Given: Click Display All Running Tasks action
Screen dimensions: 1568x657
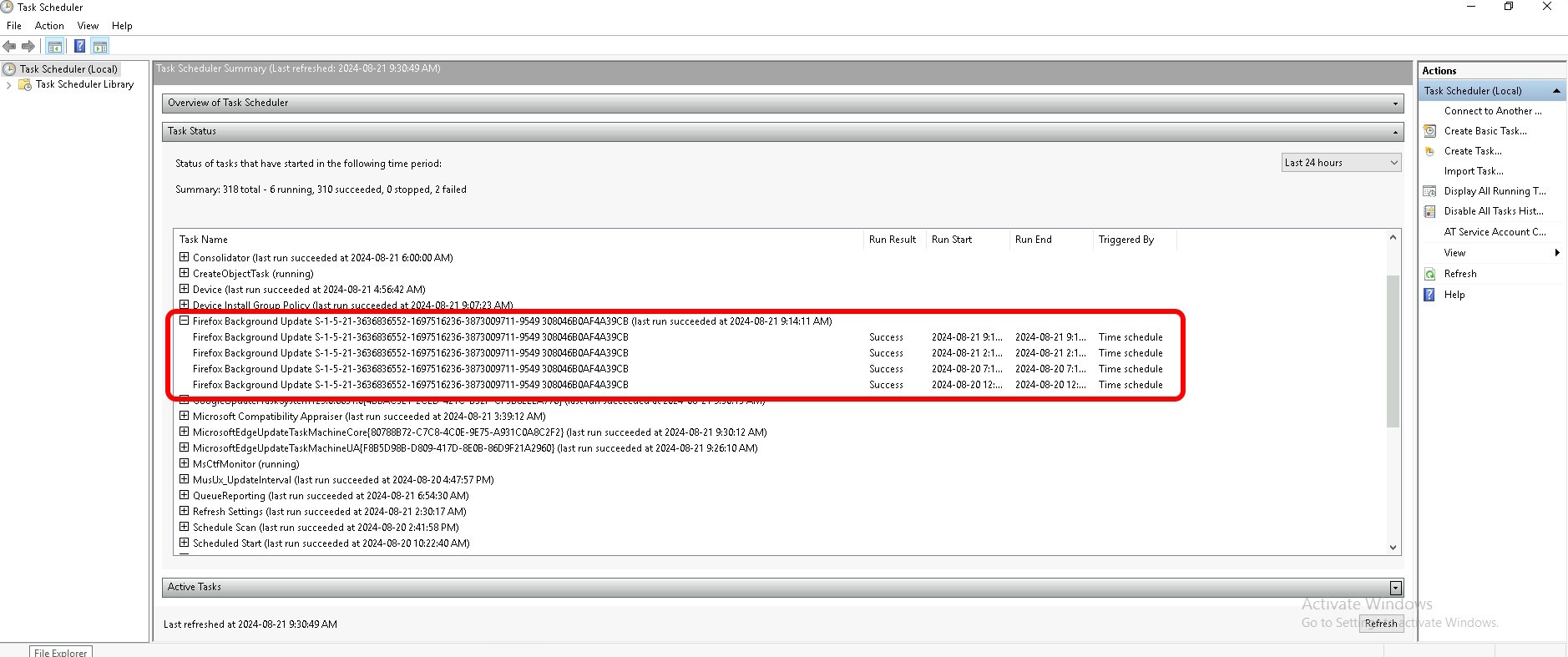Looking at the screenshot, I should click(1494, 191).
